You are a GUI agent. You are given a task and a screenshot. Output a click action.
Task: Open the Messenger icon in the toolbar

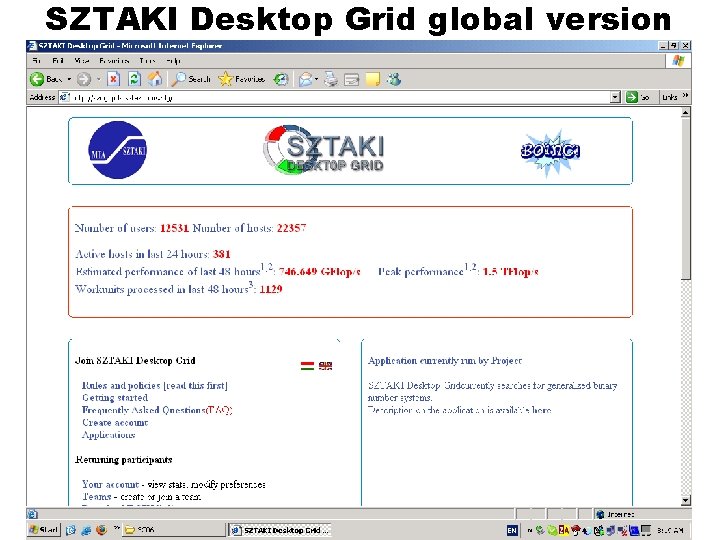[394, 79]
